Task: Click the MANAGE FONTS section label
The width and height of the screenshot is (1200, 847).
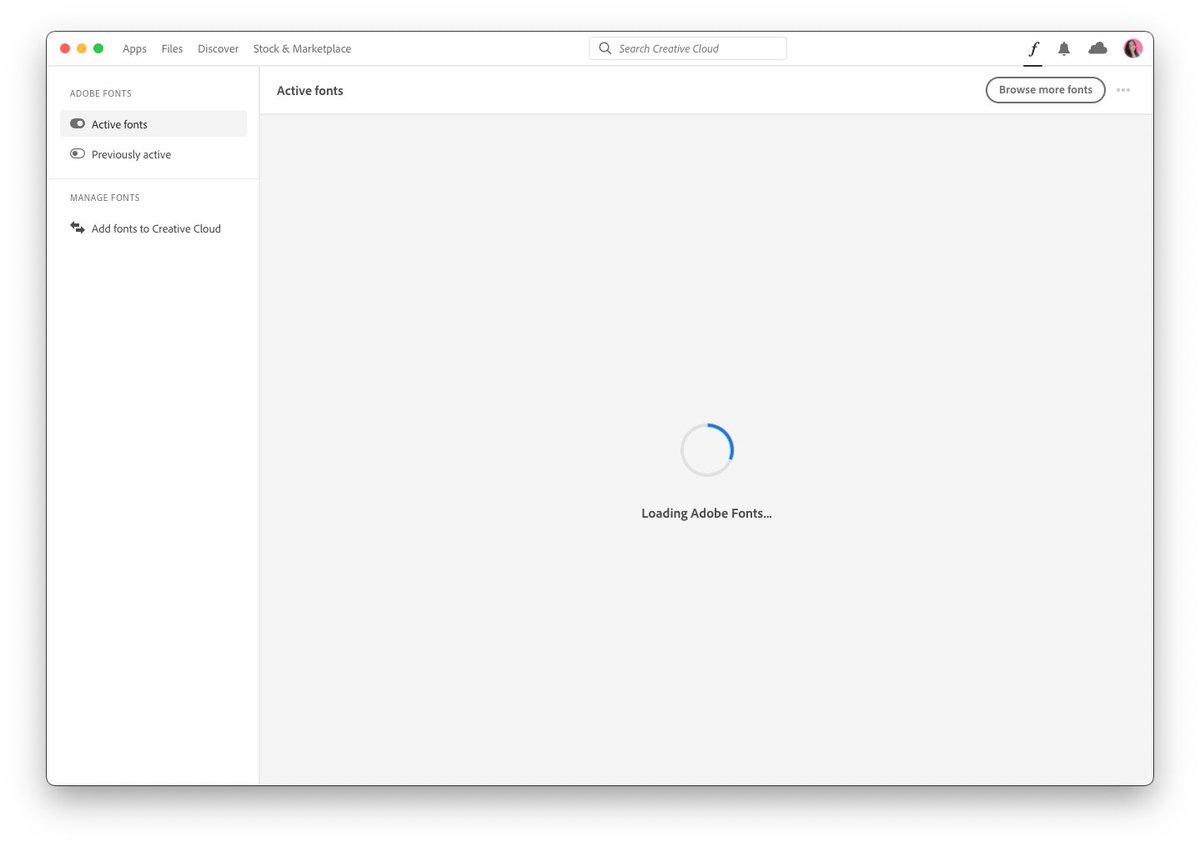Action: point(105,197)
